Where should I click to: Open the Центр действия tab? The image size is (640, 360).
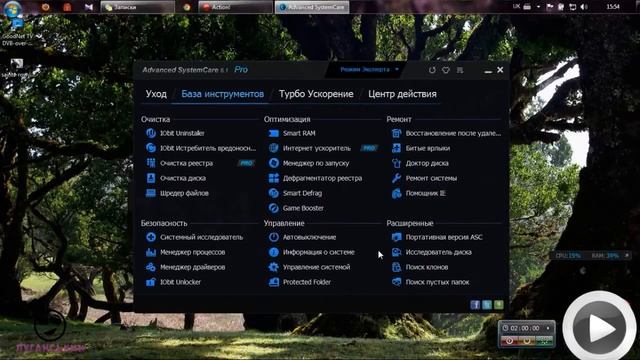[x=402, y=94]
